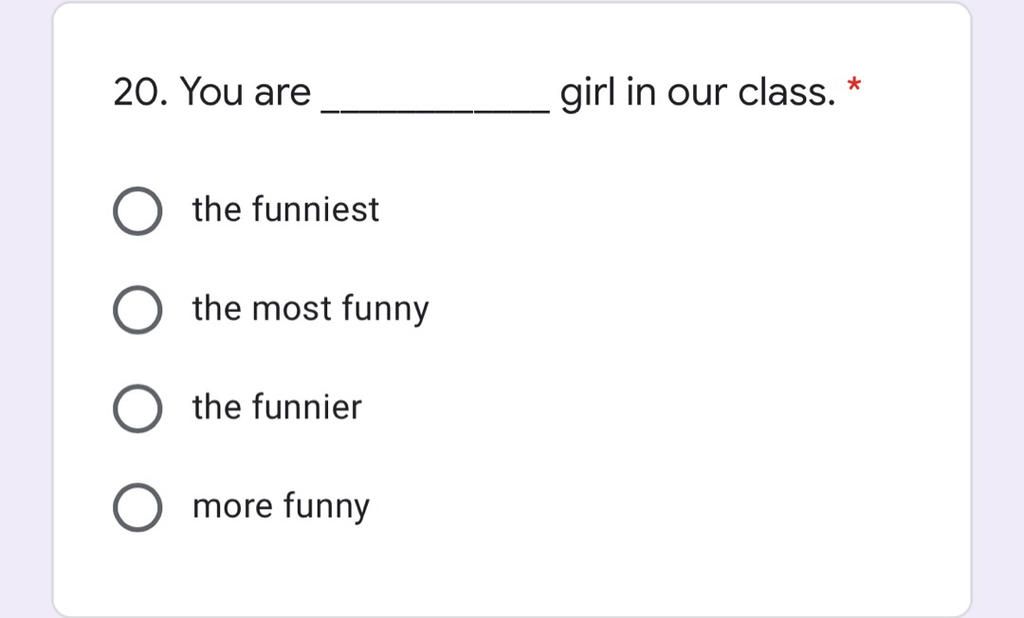Pick the radio button beside "the funnier"
The image size is (1024, 618).
[x=137, y=408]
